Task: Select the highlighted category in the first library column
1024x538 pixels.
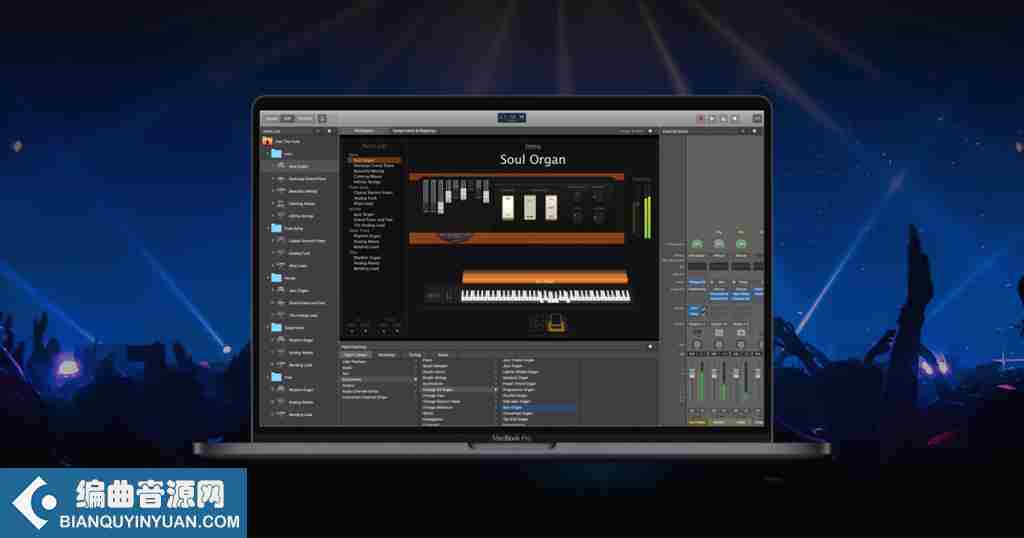Action: (379, 379)
